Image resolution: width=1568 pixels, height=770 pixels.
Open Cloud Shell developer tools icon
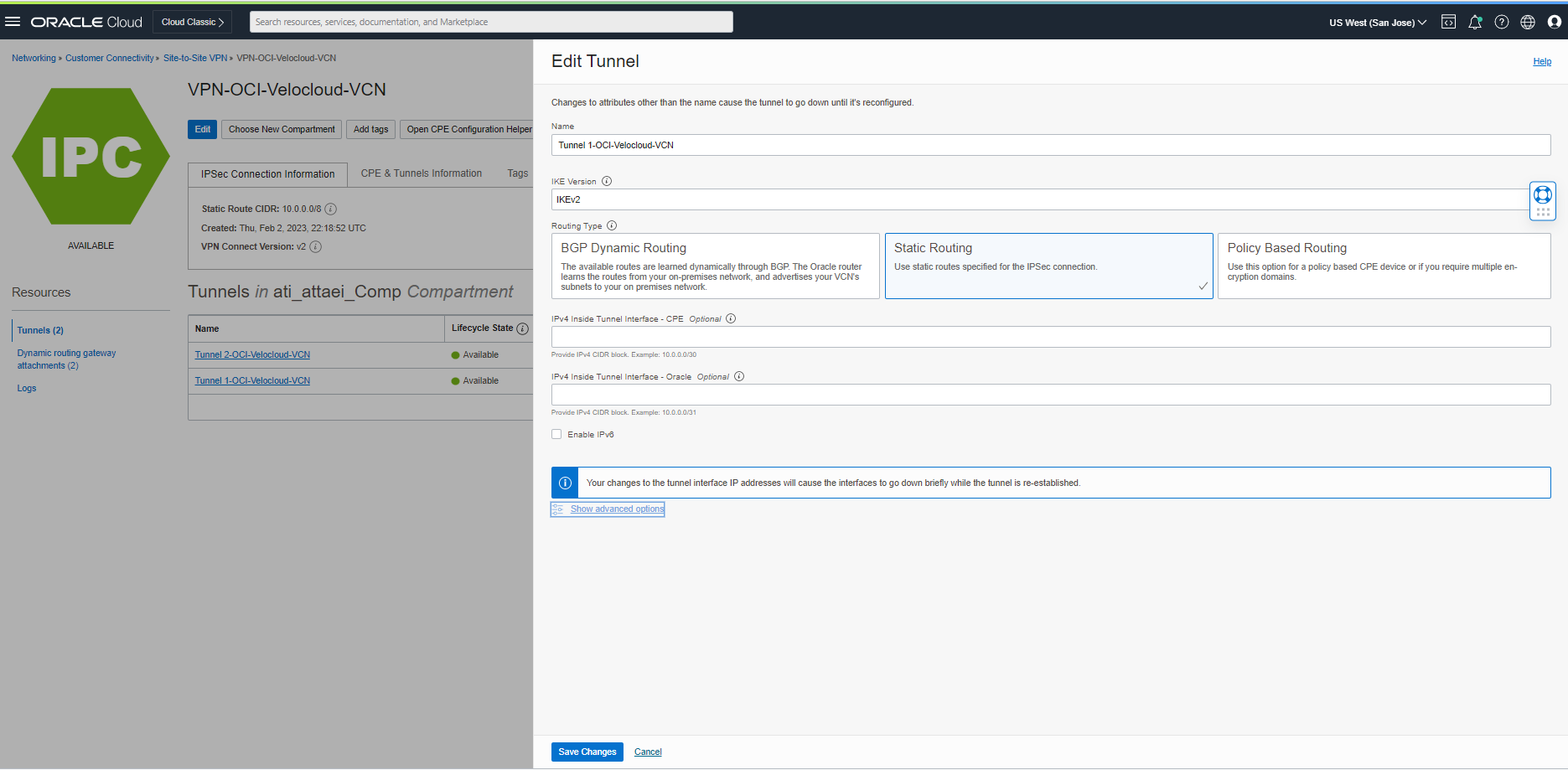point(1448,23)
